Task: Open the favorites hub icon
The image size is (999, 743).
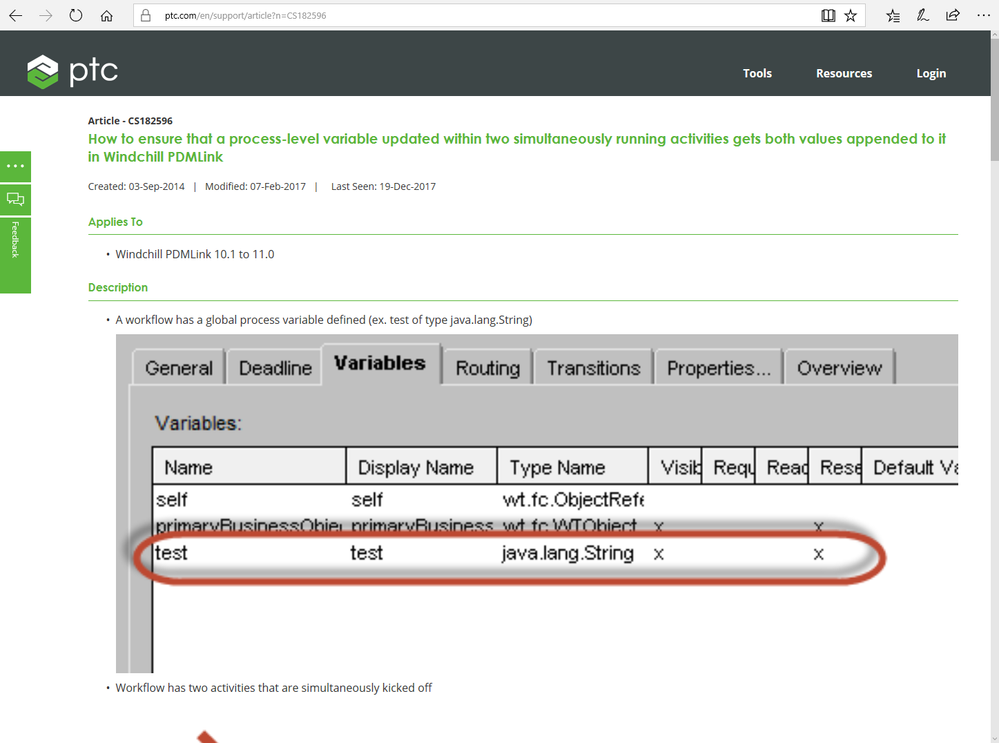Action: click(x=893, y=15)
